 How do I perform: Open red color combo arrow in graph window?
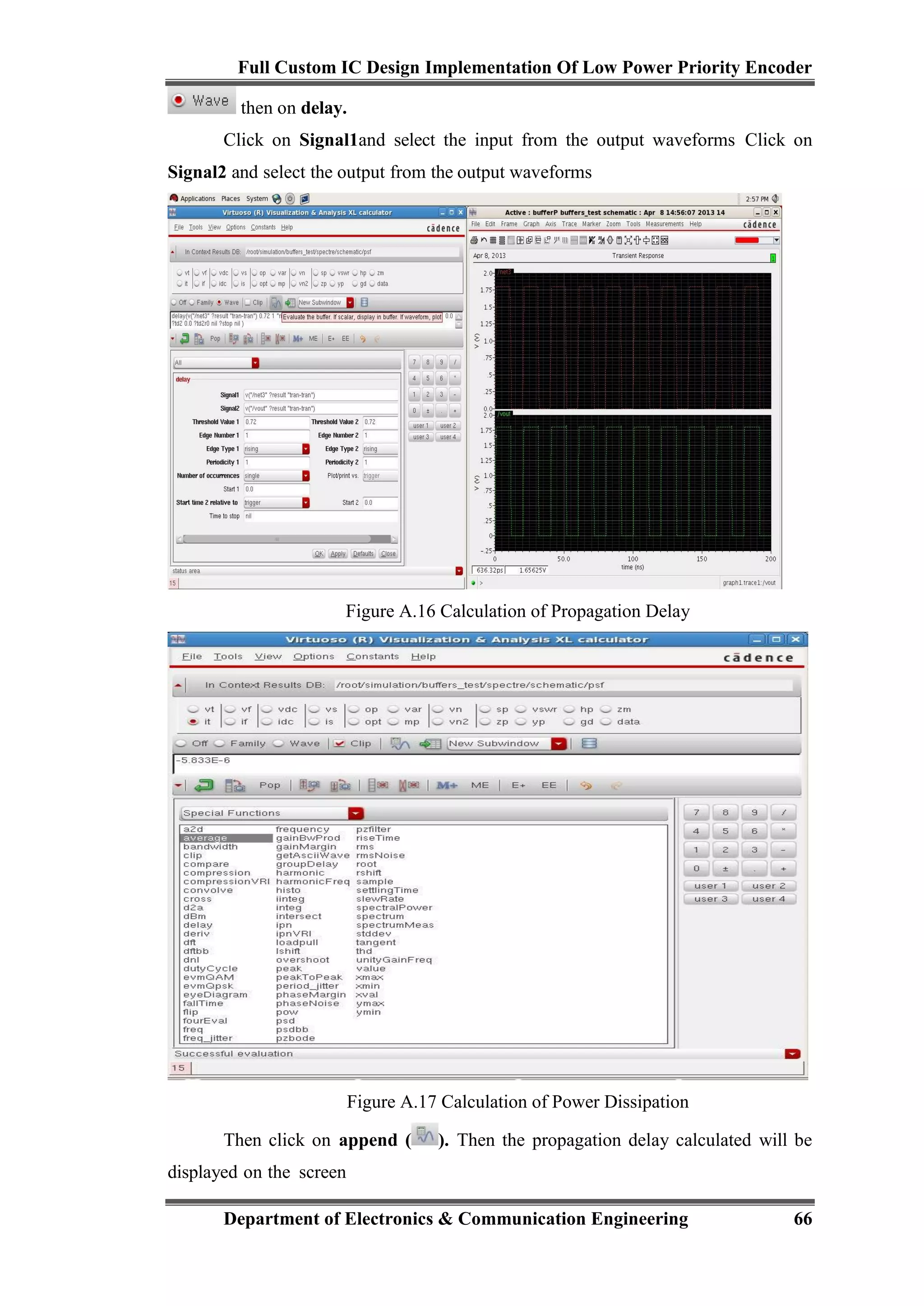pyautogui.click(x=776, y=240)
